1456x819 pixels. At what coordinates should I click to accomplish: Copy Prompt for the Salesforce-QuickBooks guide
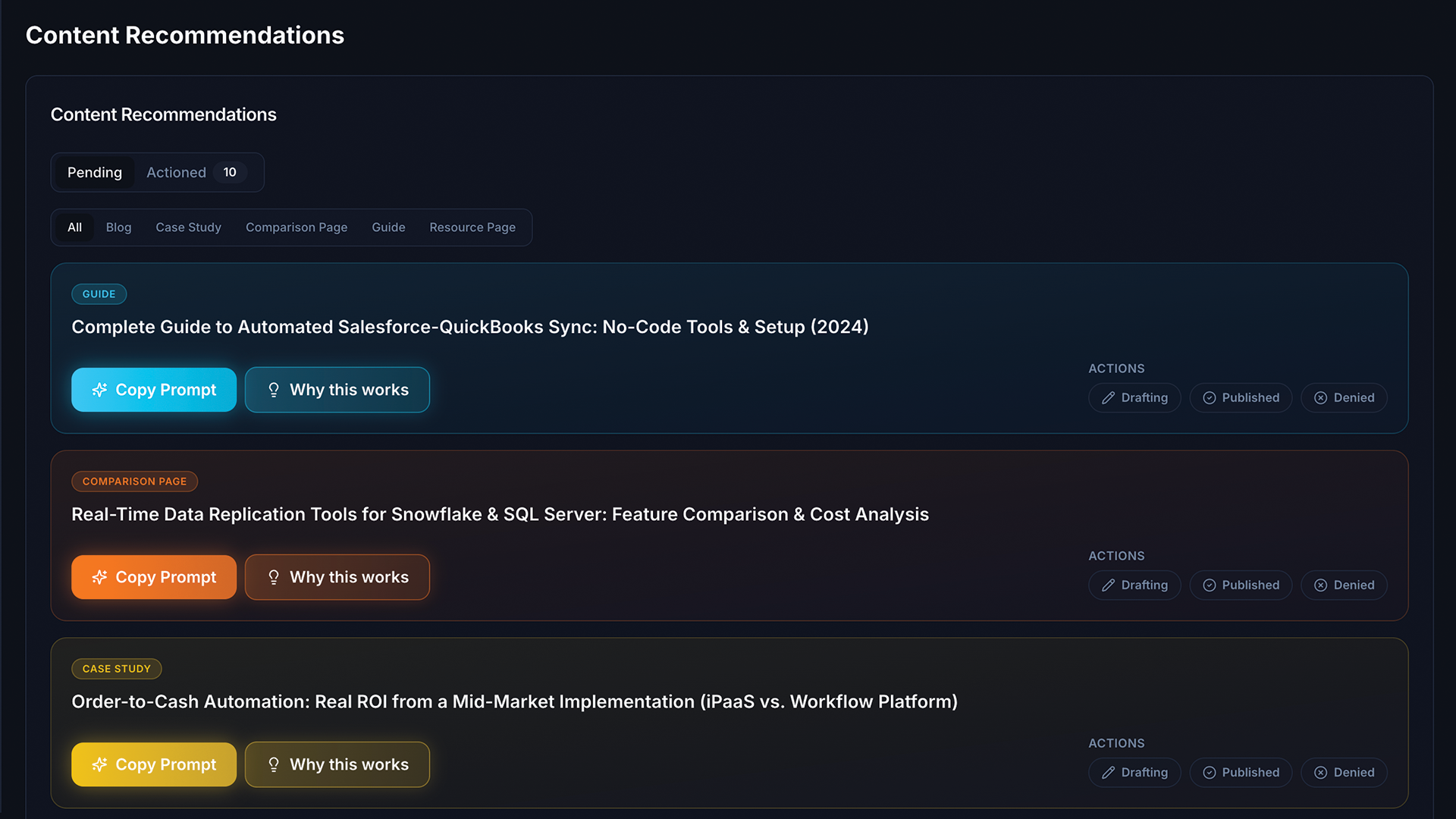click(154, 390)
